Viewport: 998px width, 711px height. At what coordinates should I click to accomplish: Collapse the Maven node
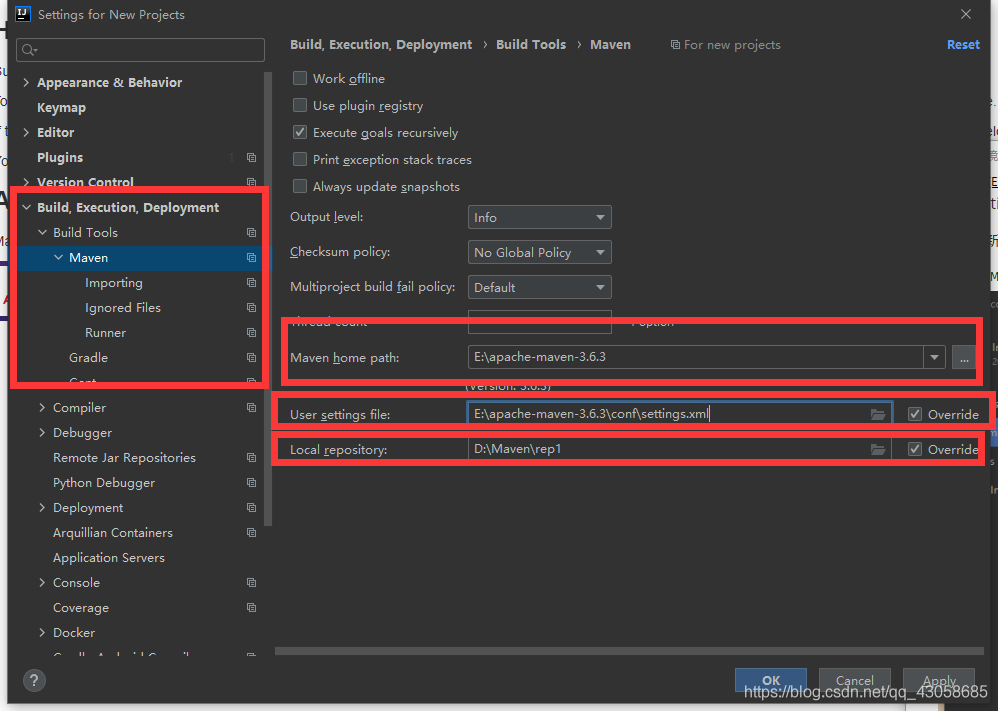point(58,257)
